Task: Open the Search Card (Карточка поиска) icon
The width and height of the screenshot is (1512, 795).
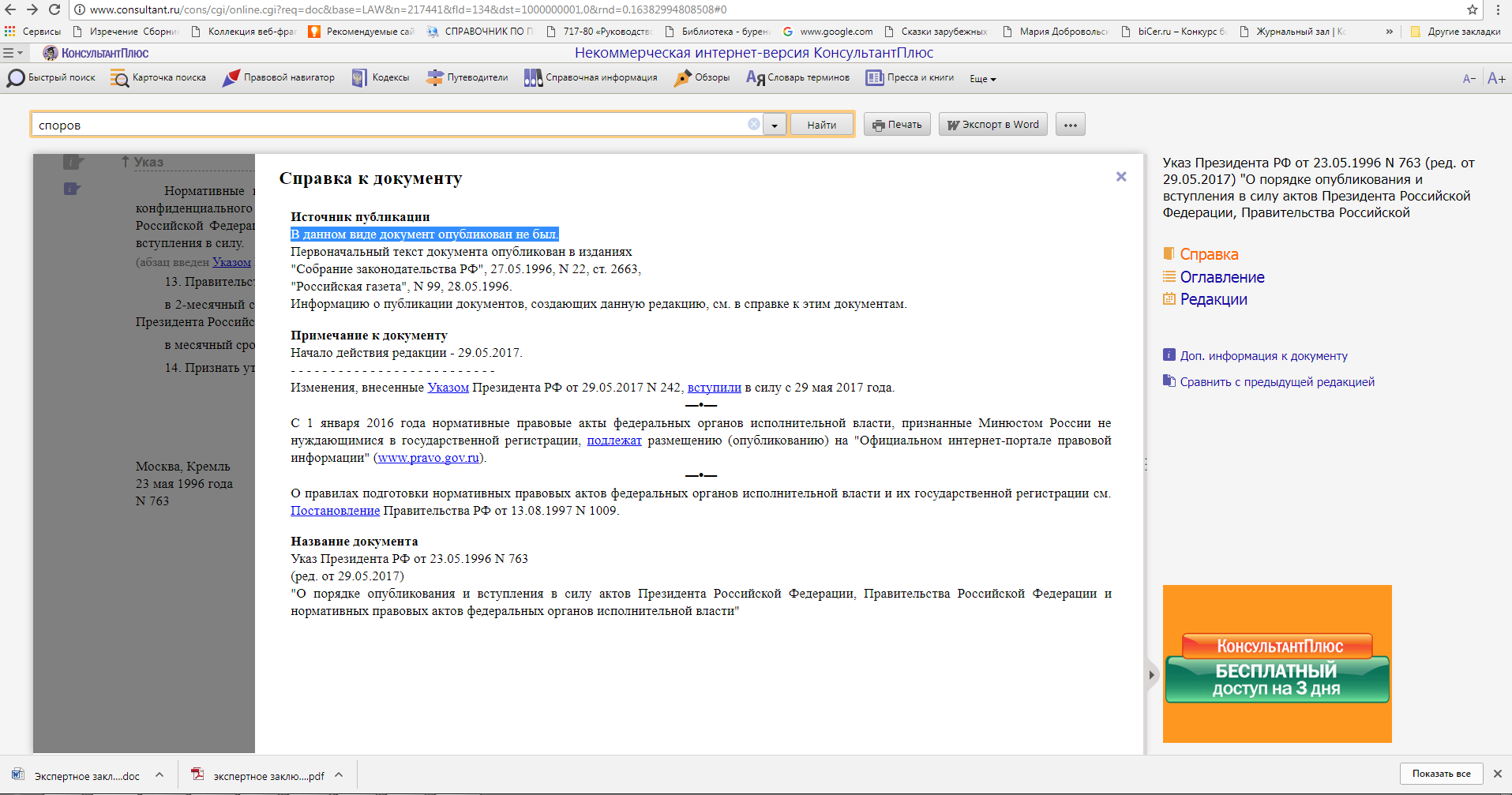Action: coord(119,78)
